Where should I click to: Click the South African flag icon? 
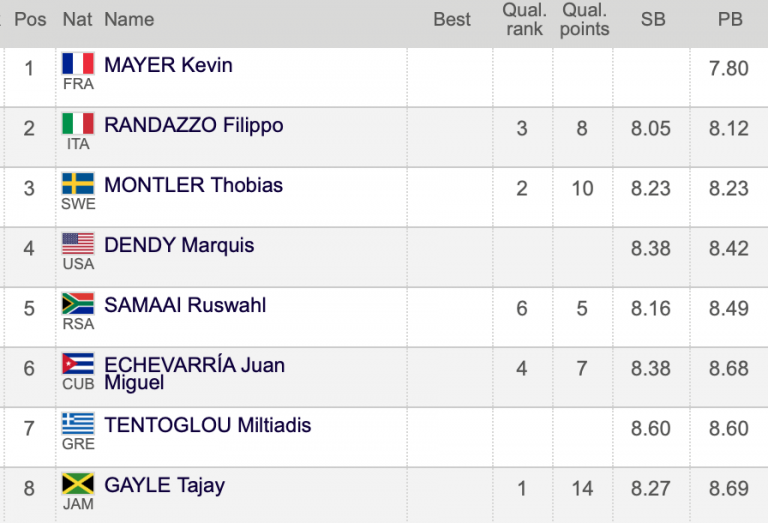(78, 304)
